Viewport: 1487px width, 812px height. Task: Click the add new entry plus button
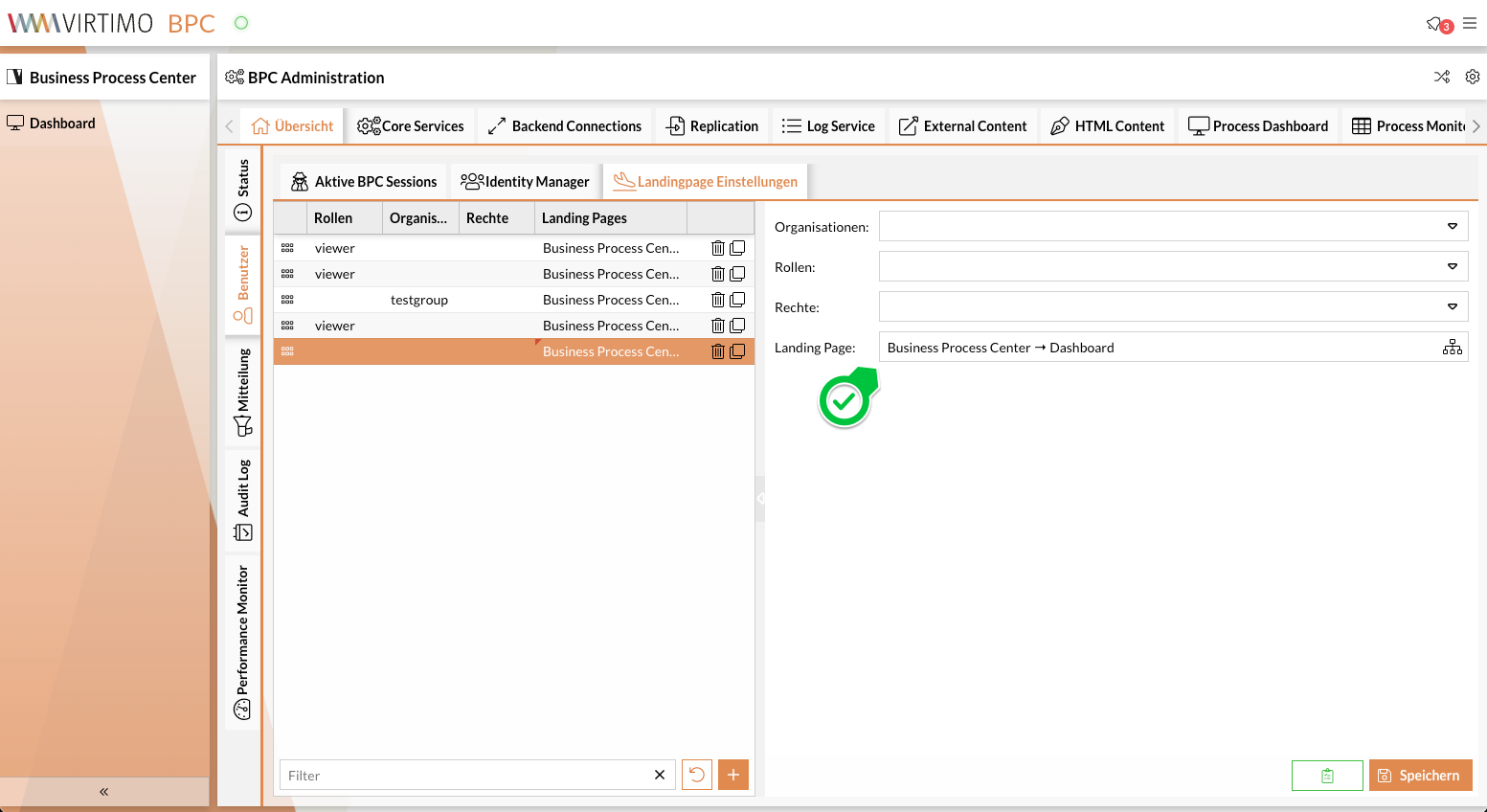tap(732, 775)
